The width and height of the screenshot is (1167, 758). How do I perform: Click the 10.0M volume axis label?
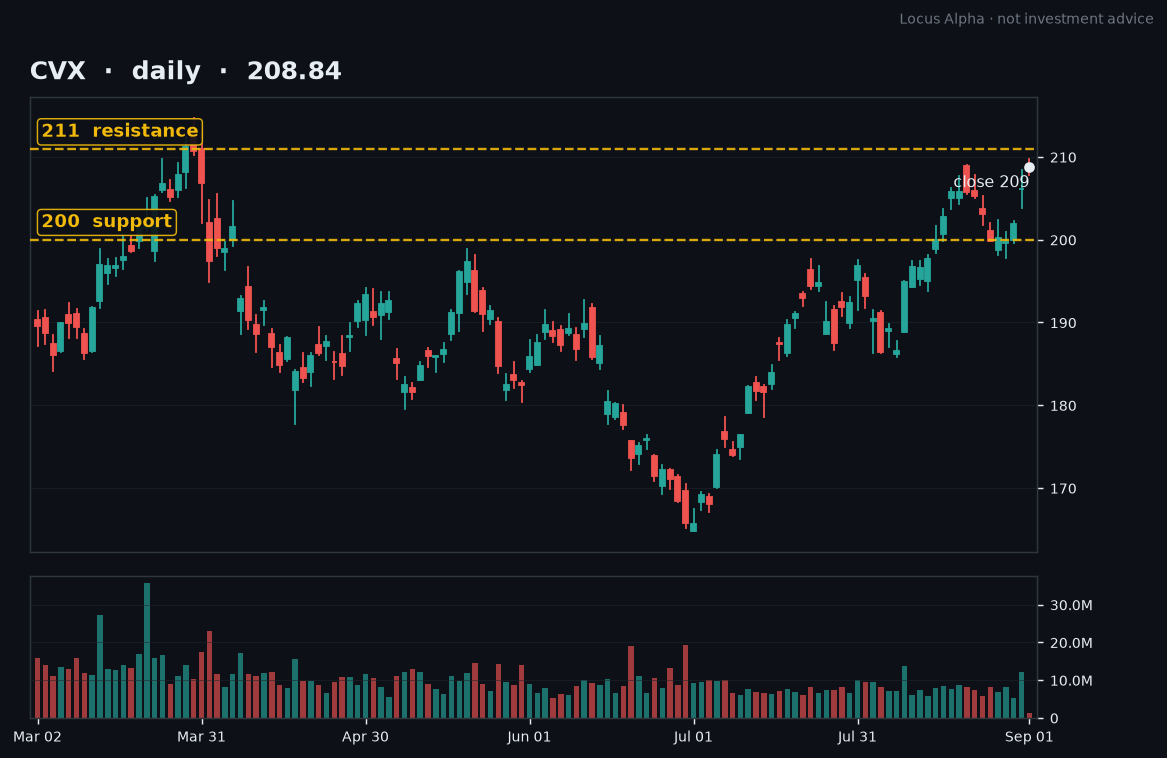click(1071, 681)
